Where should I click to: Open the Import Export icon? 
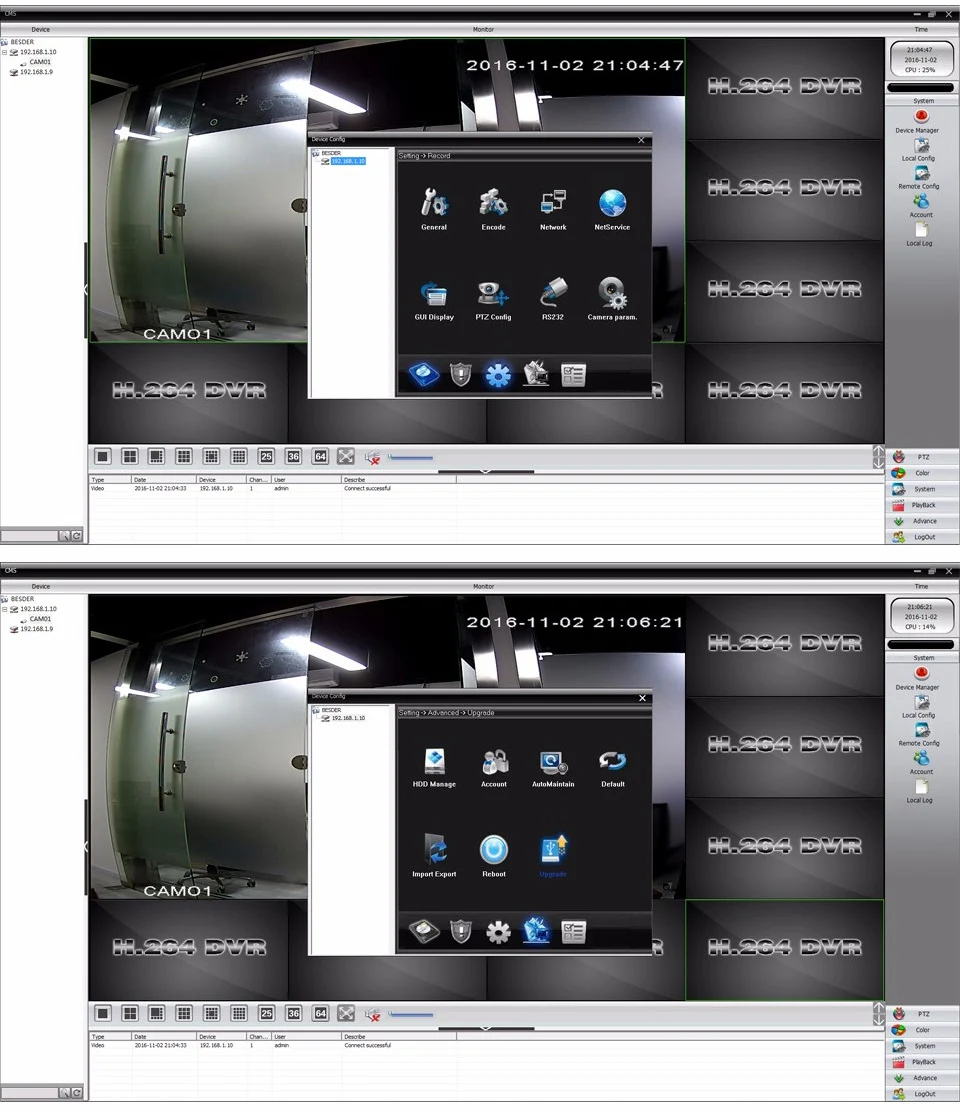pyautogui.click(x=434, y=855)
